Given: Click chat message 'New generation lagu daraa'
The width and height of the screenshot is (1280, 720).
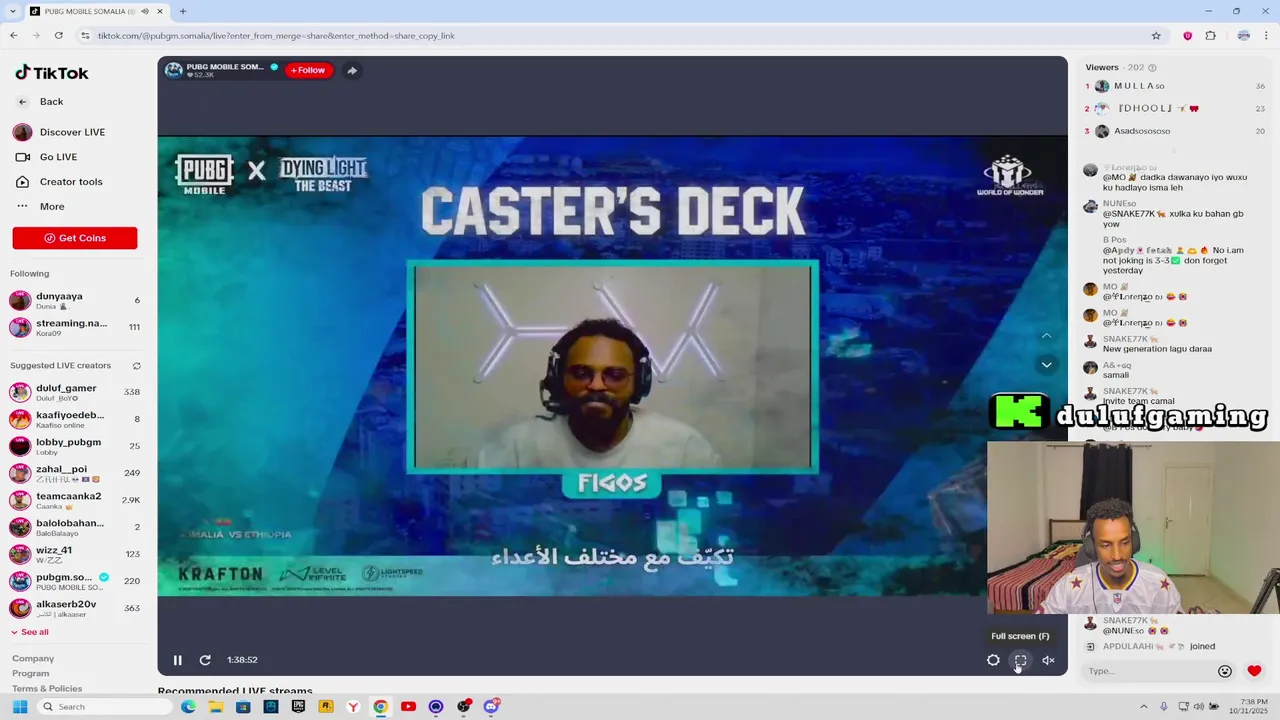Looking at the screenshot, I should pyautogui.click(x=1157, y=349).
